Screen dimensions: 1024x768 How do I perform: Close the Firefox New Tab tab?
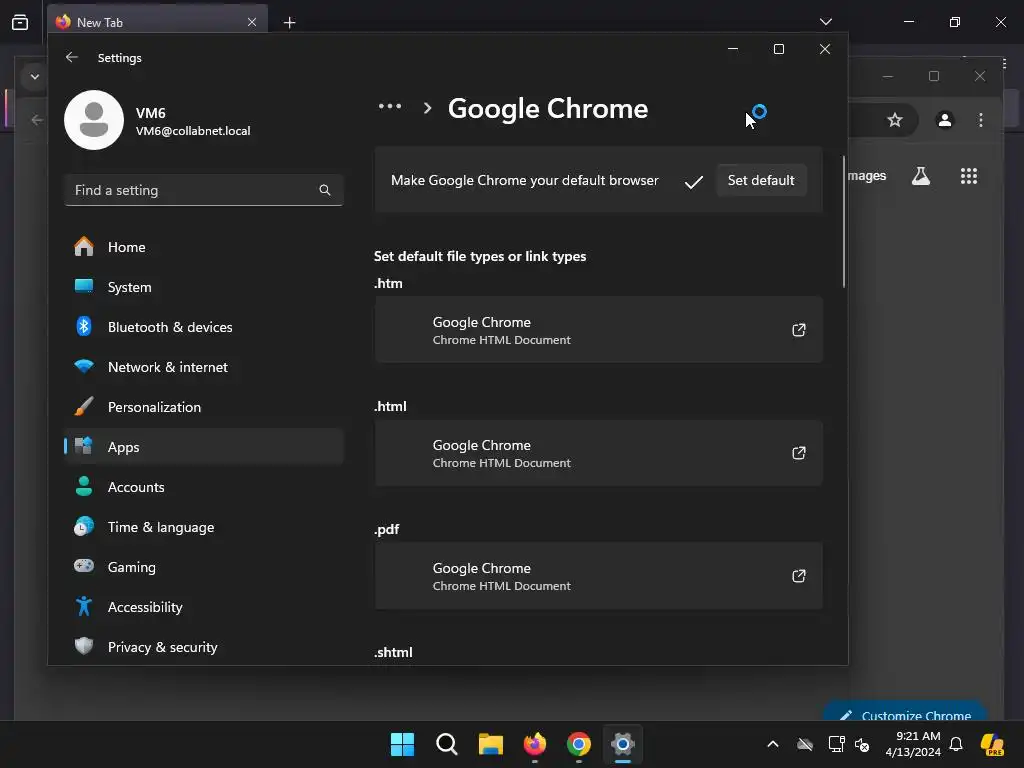coord(252,22)
